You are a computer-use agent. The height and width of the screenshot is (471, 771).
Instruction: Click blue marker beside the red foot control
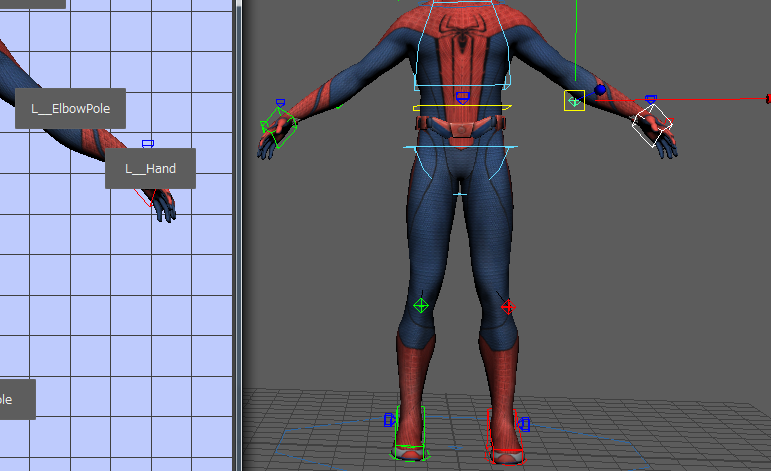pos(523,424)
